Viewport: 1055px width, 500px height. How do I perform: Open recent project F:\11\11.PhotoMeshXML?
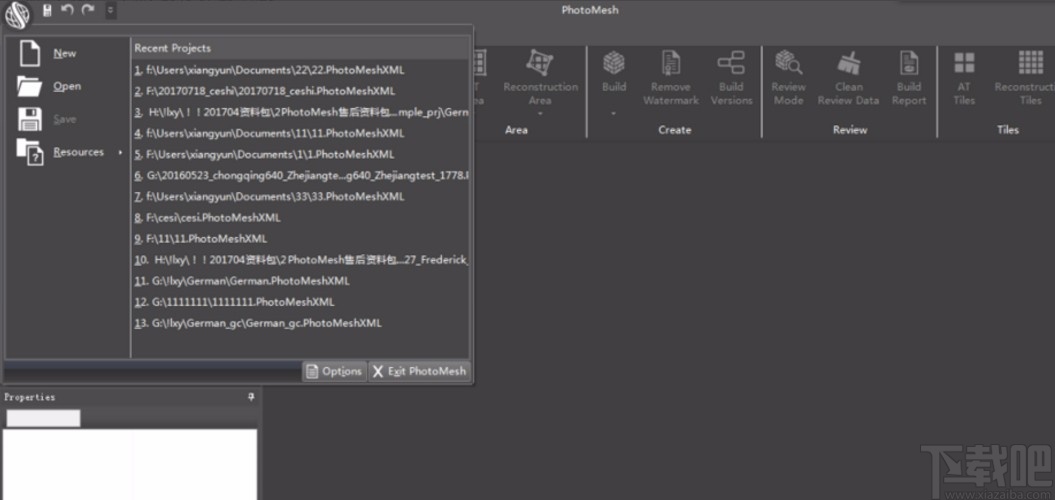pyautogui.click(x=300, y=238)
